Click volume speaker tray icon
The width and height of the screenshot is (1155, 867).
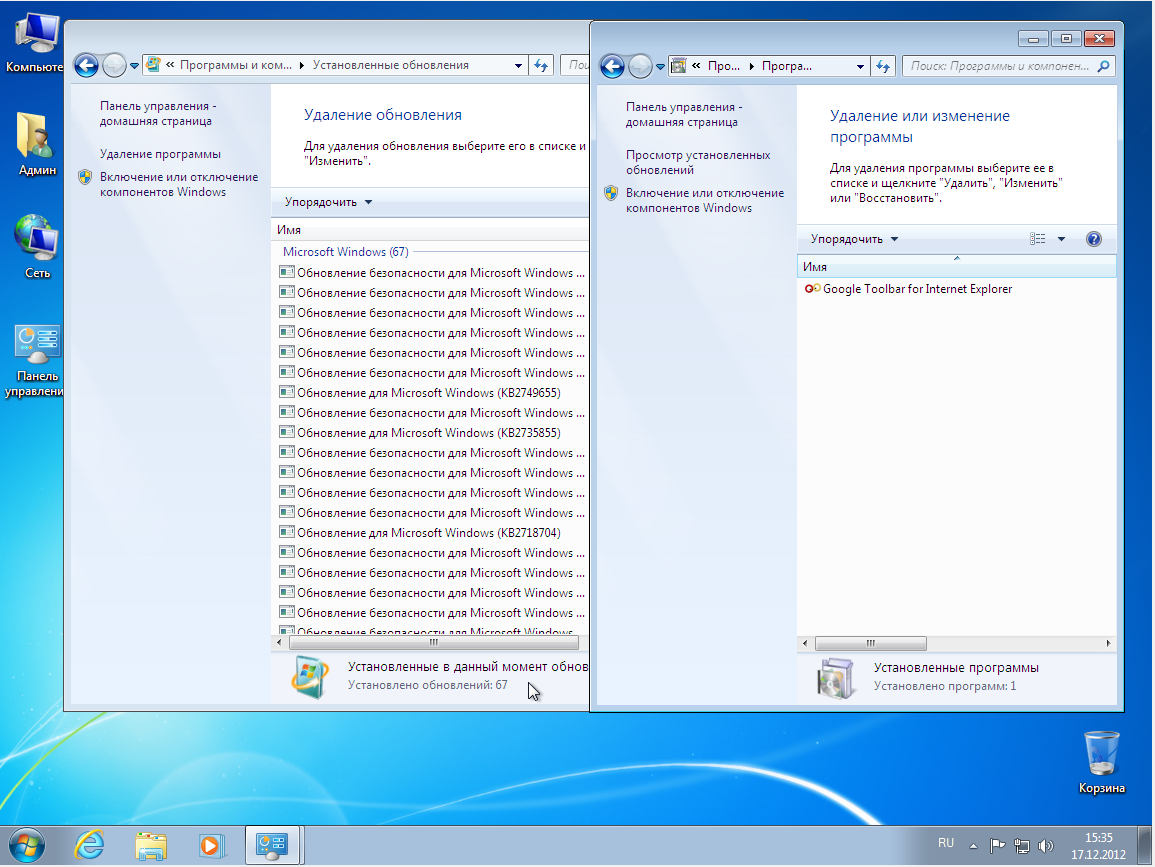click(1046, 846)
